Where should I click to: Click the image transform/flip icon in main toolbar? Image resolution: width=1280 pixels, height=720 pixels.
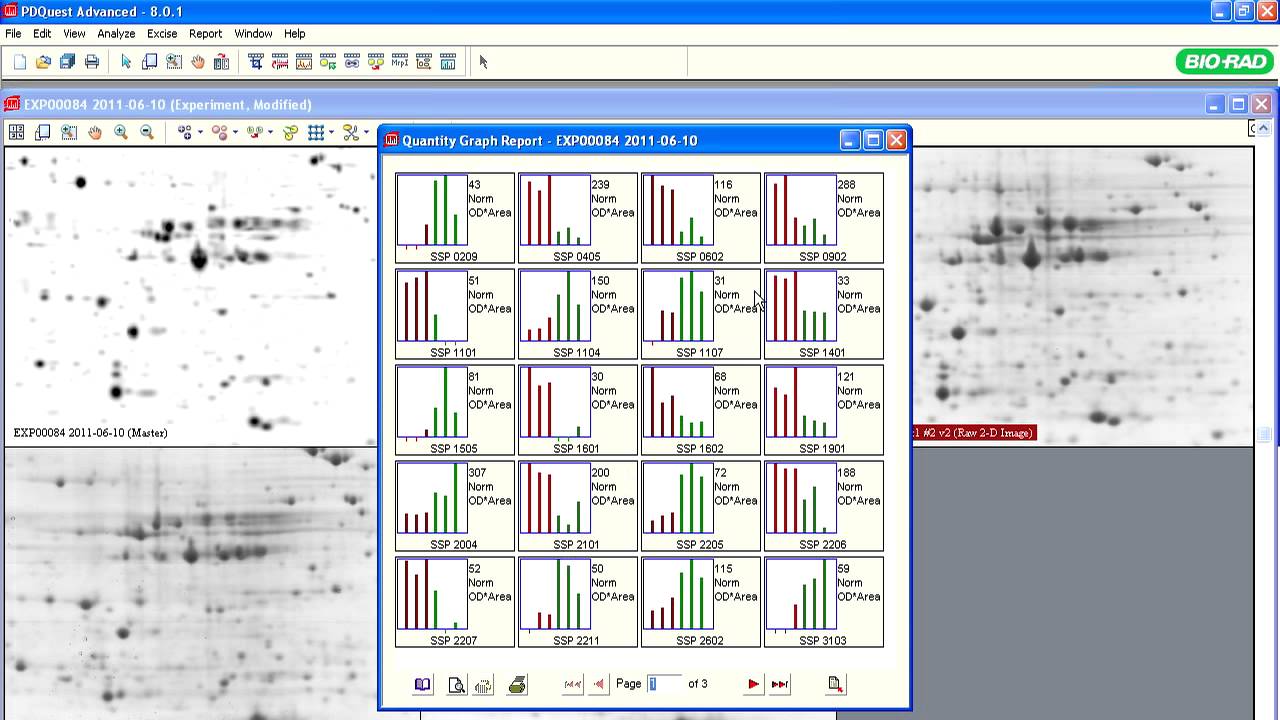tap(222, 62)
